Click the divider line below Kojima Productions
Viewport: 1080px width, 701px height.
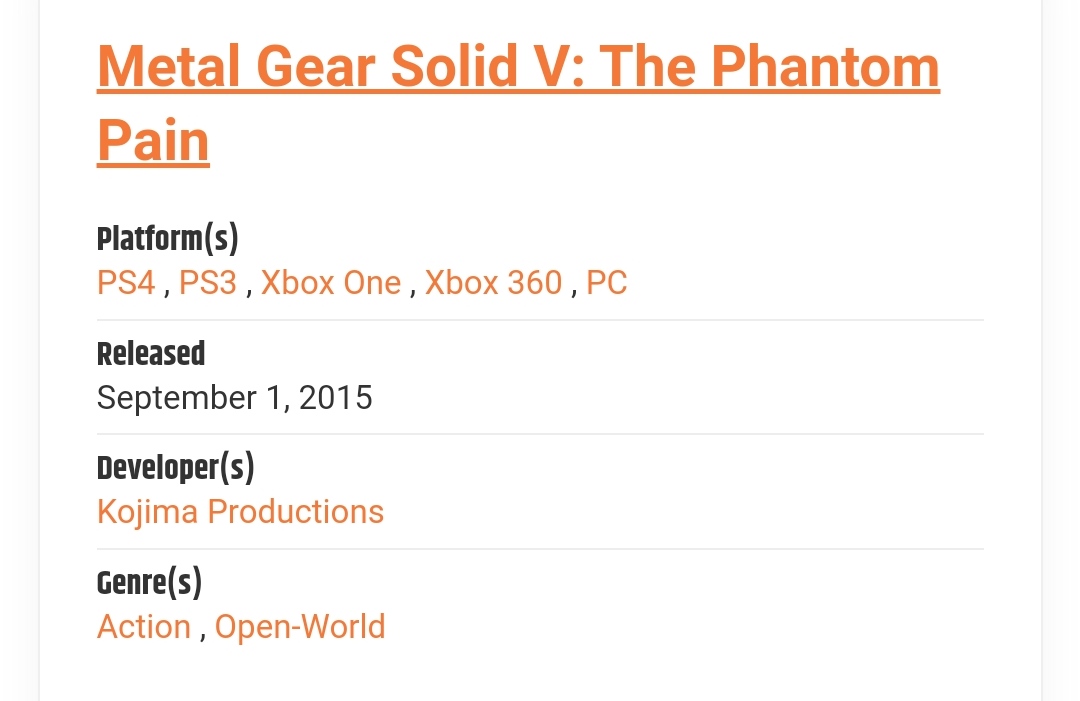click(x=540, y=549)
